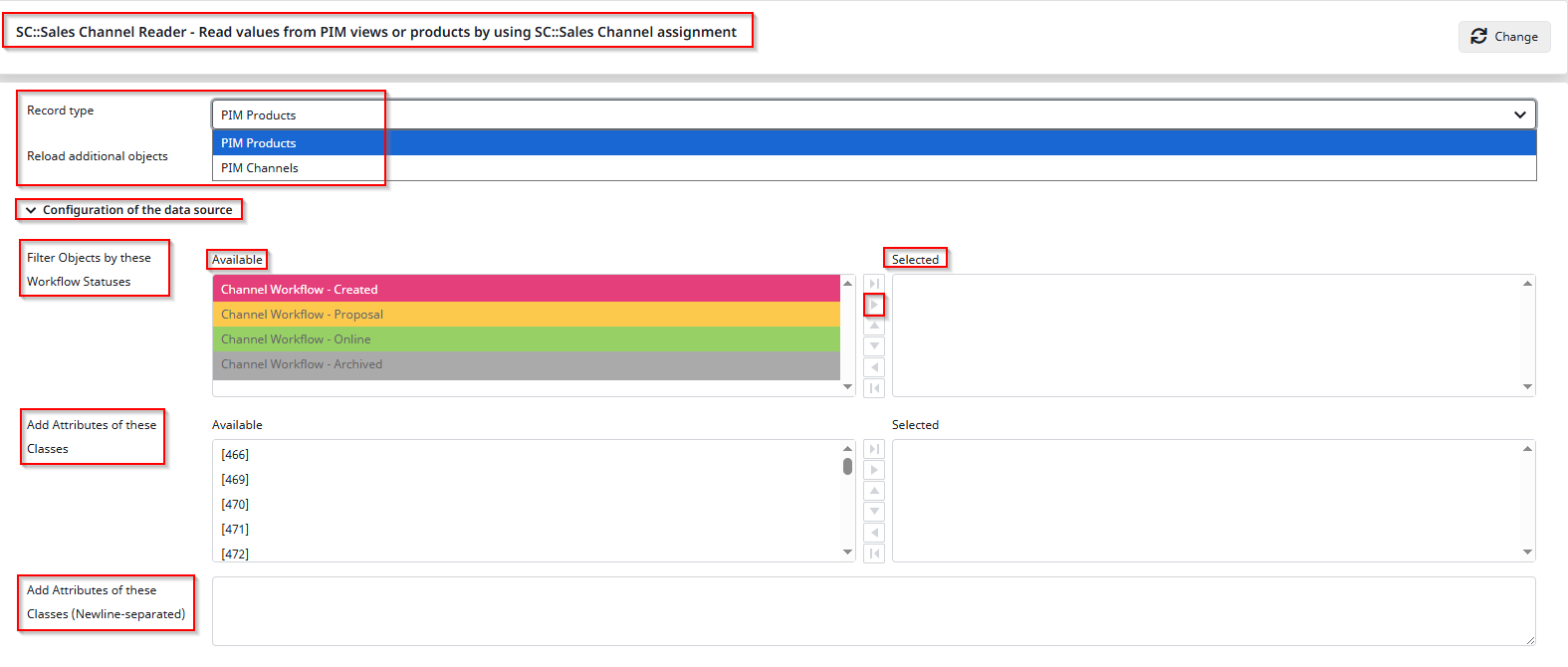The width and height of the screenshot is (1568, 667).
Task: Click move-all-left icon for Workflow Statuses
Action: pyautogui.click(x=874, y=388)
